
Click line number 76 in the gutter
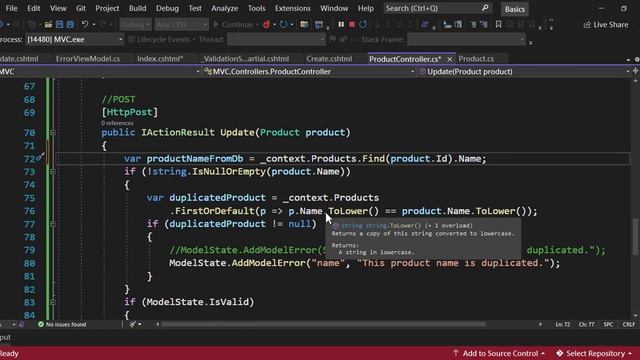[29, 211]
